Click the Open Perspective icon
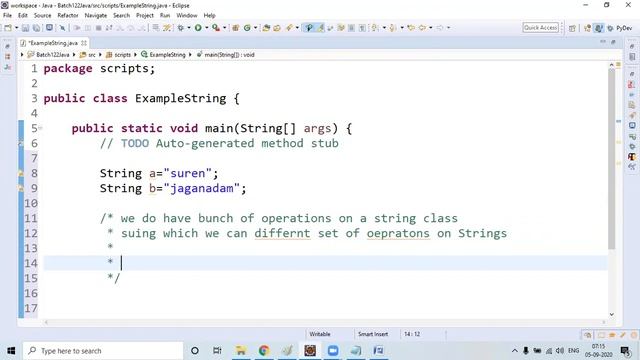The height and width of the screenshot is (360, 640). (x=572, y=28)
